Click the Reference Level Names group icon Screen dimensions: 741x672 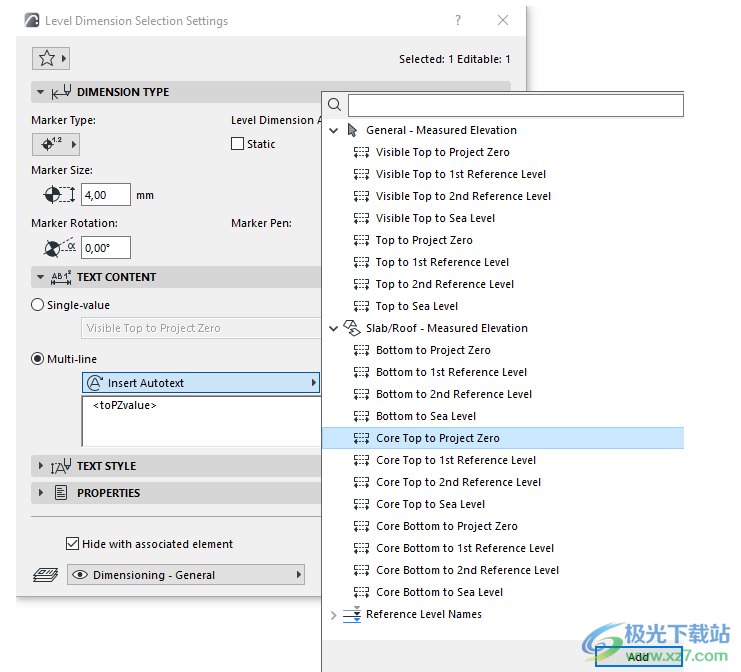(x=352, y=615)
